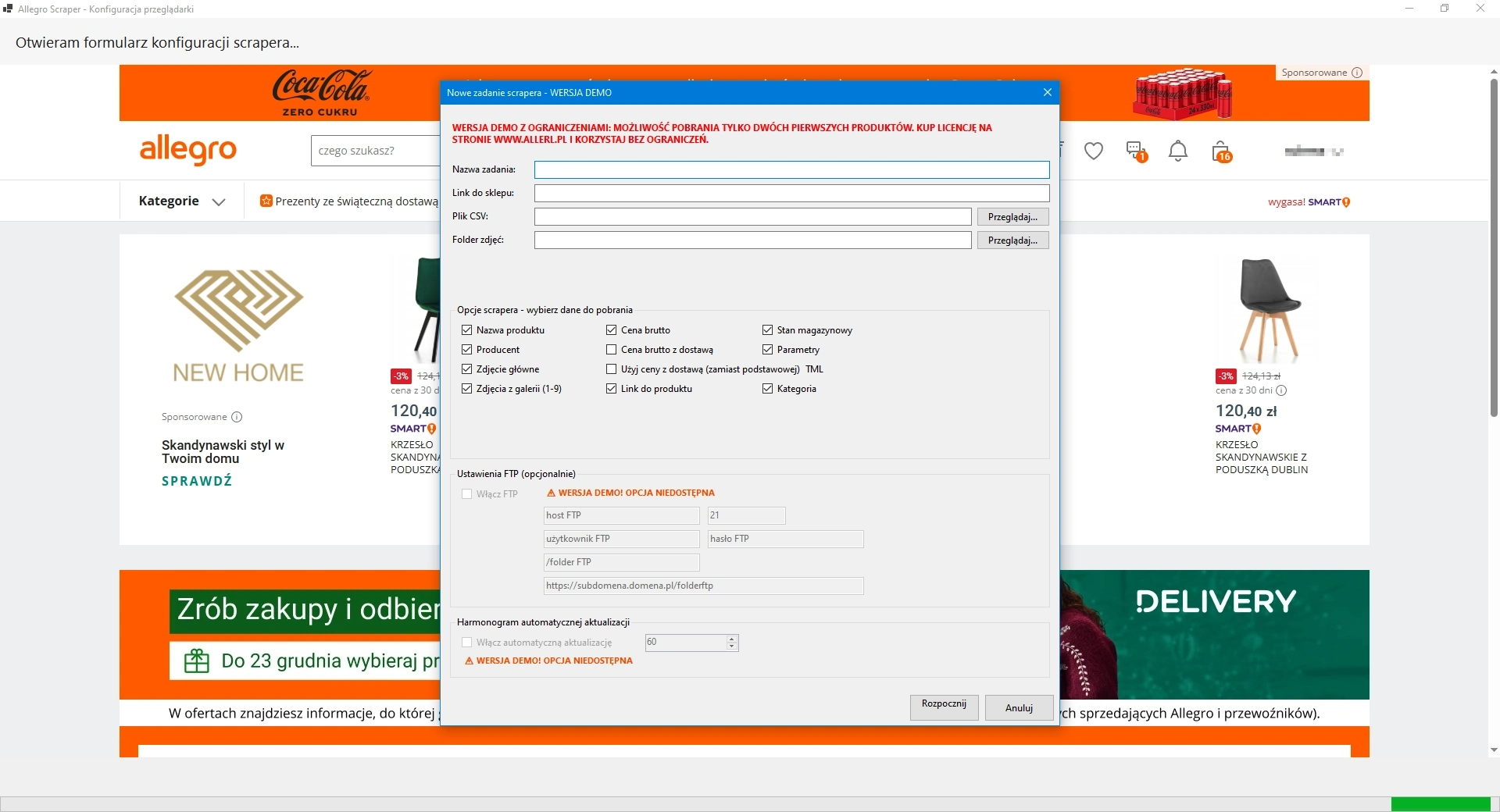Click Prezenty ze świąteczną dostawą menu link
The image size is (1500, 812).
(350, 201)
